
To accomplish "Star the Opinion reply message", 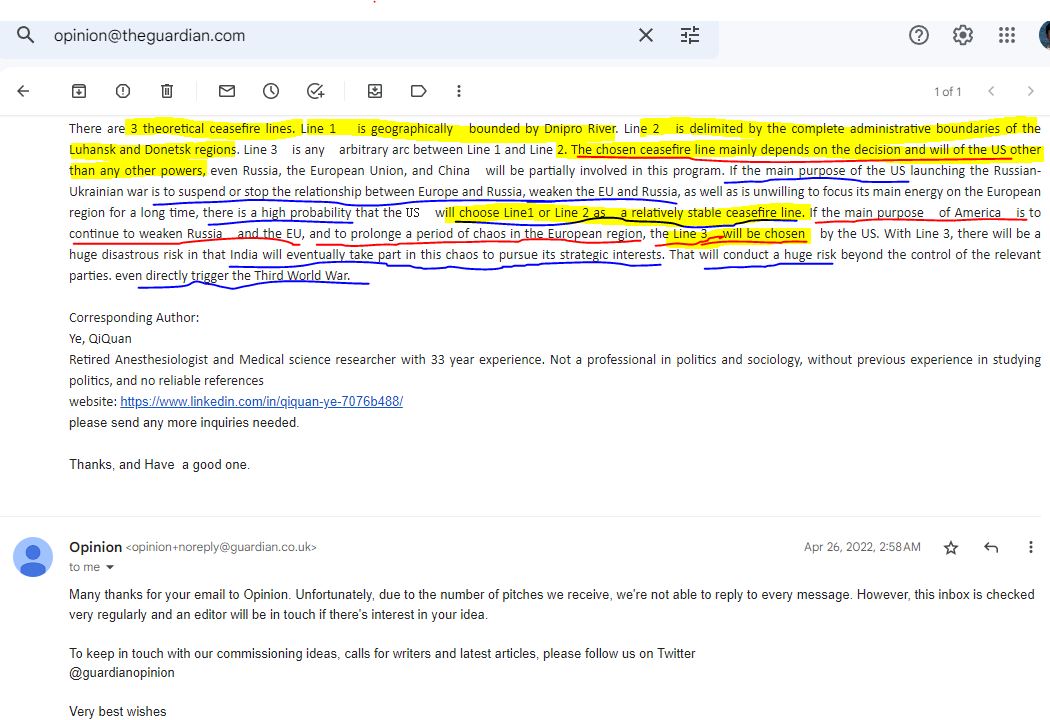I will click(951, 548).
